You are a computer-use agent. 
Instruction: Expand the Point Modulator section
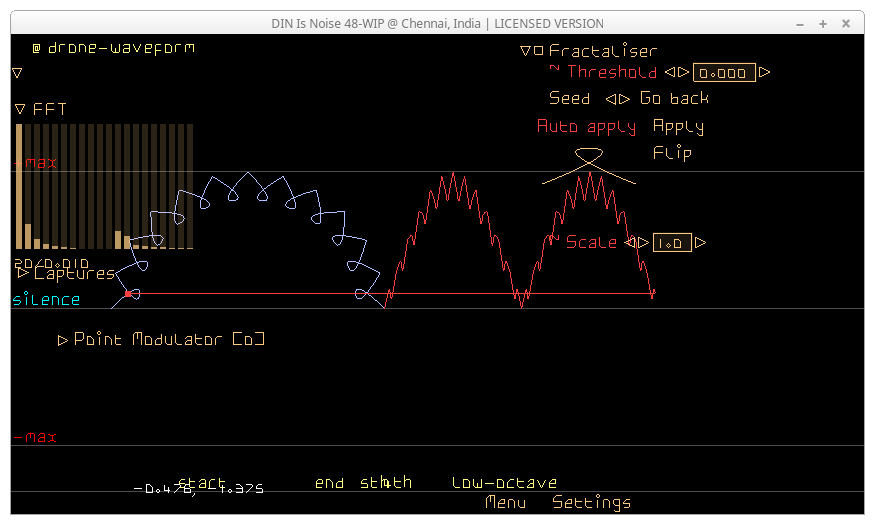click(64, 340)
